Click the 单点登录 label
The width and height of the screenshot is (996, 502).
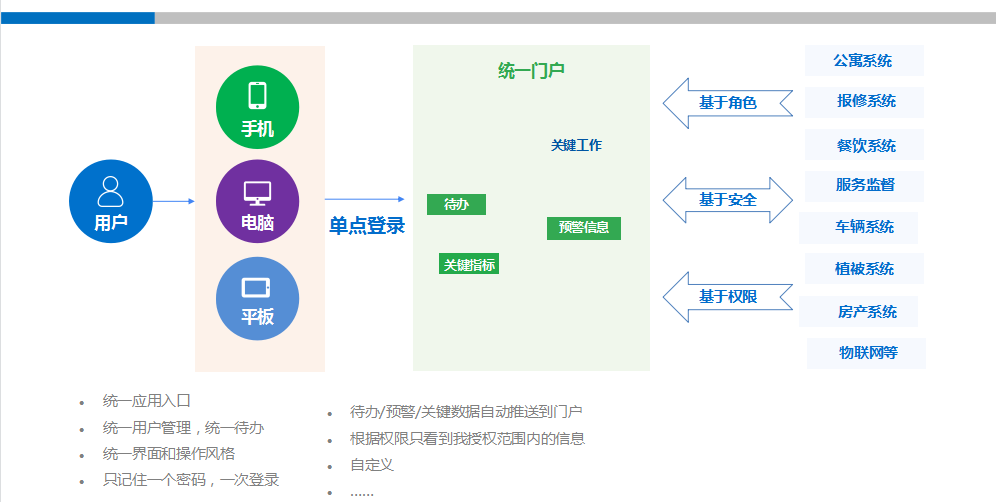pos(367,226)
